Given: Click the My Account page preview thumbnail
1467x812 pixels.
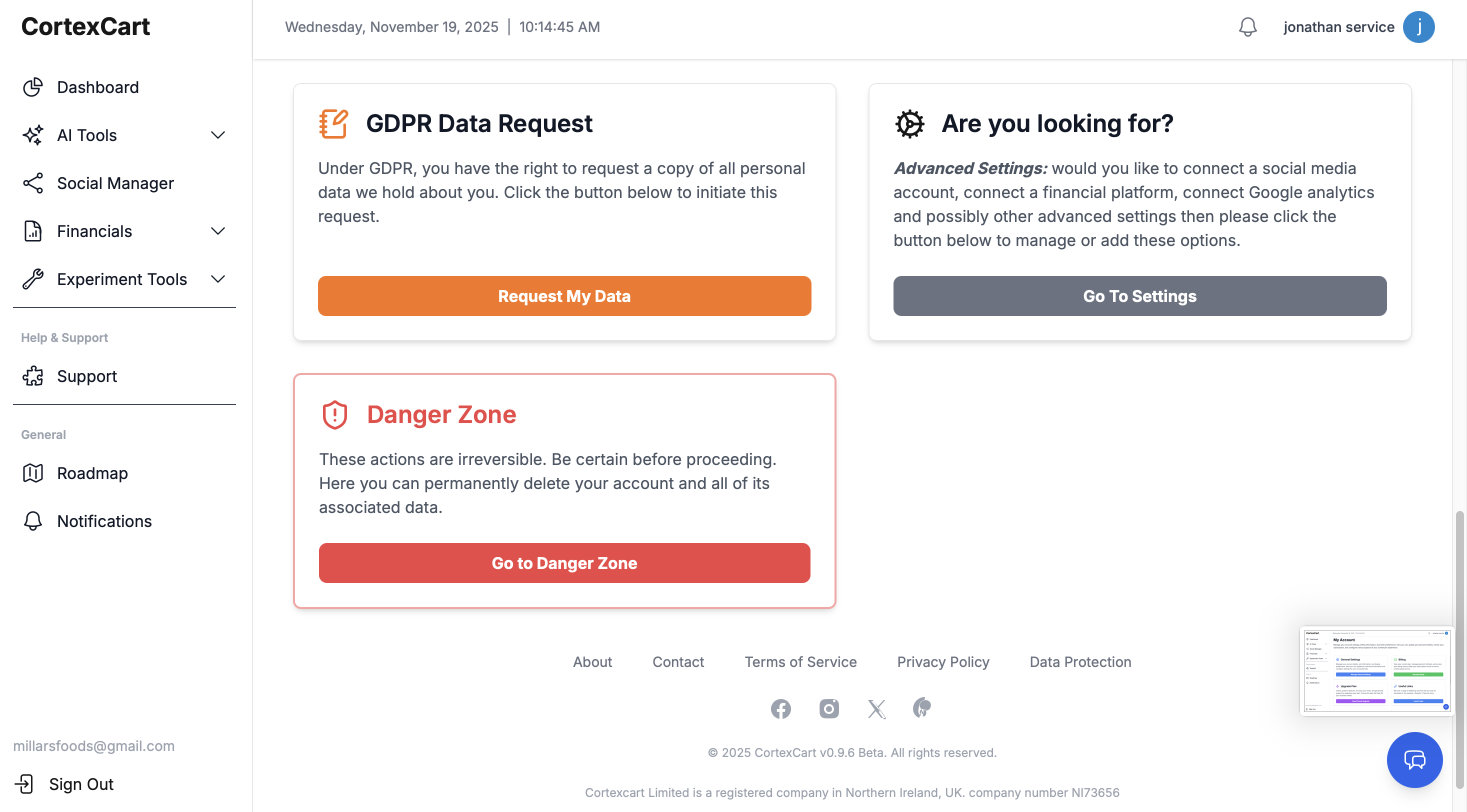Looking at the screenshot, I should pyautogui.click(x=1376, y=671).
